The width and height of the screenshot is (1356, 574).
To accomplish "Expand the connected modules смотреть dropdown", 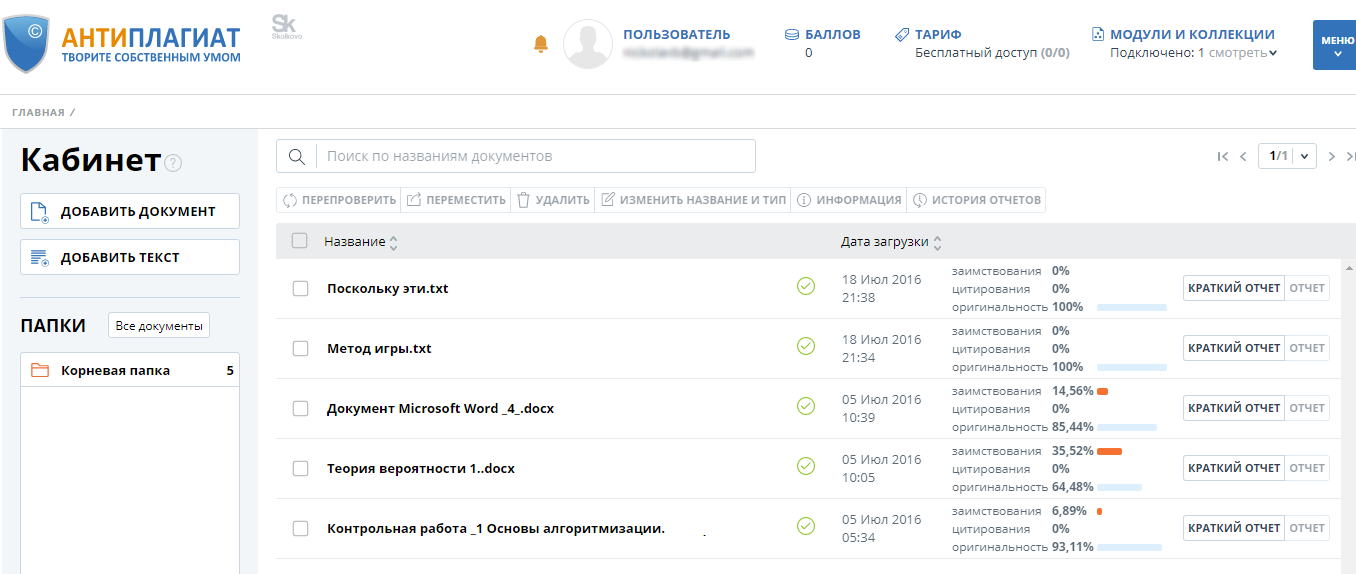I will pyautogui.click(x=1238, y=53).
